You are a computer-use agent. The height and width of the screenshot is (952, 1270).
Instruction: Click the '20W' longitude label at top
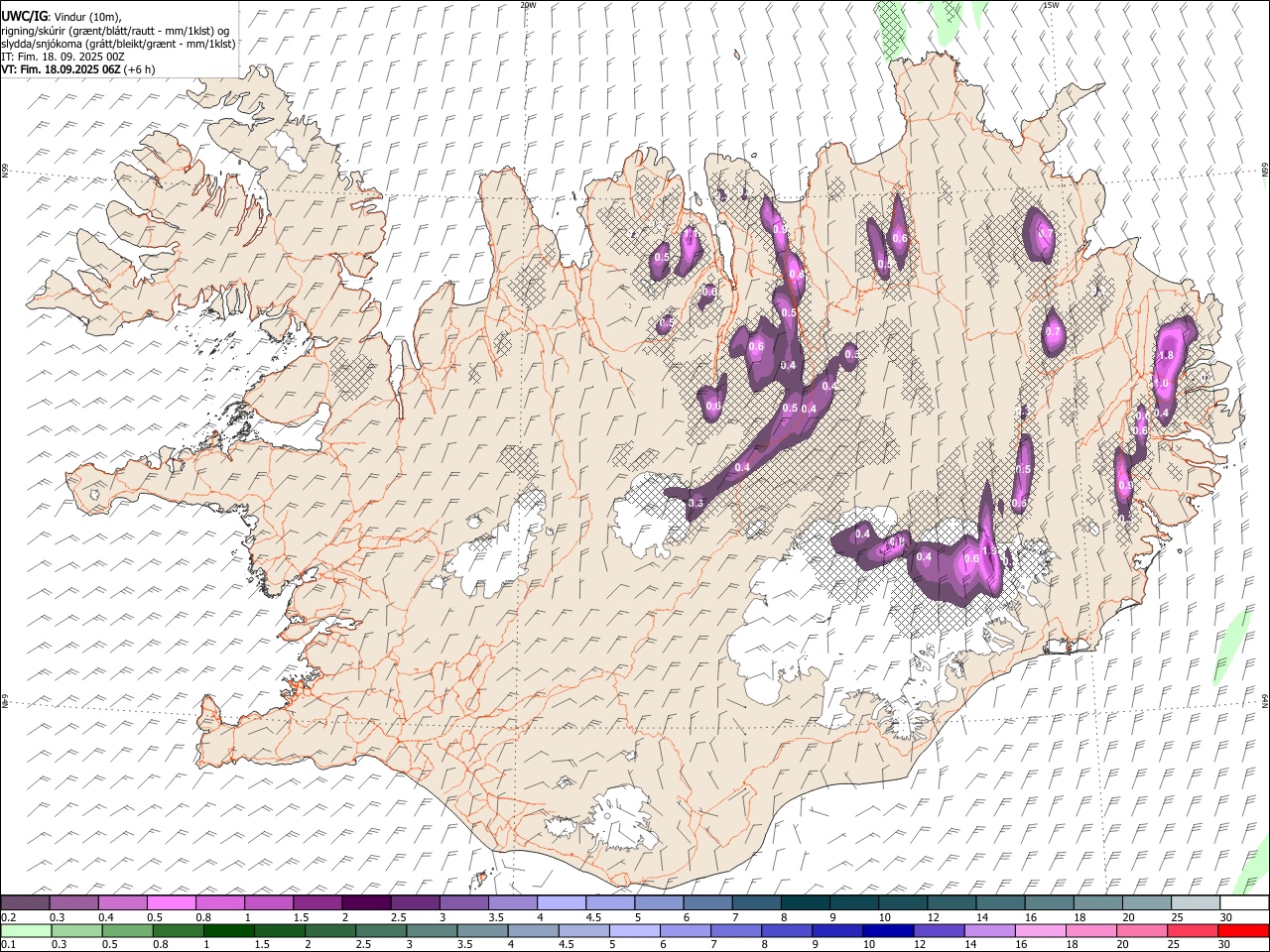(528, 5)
